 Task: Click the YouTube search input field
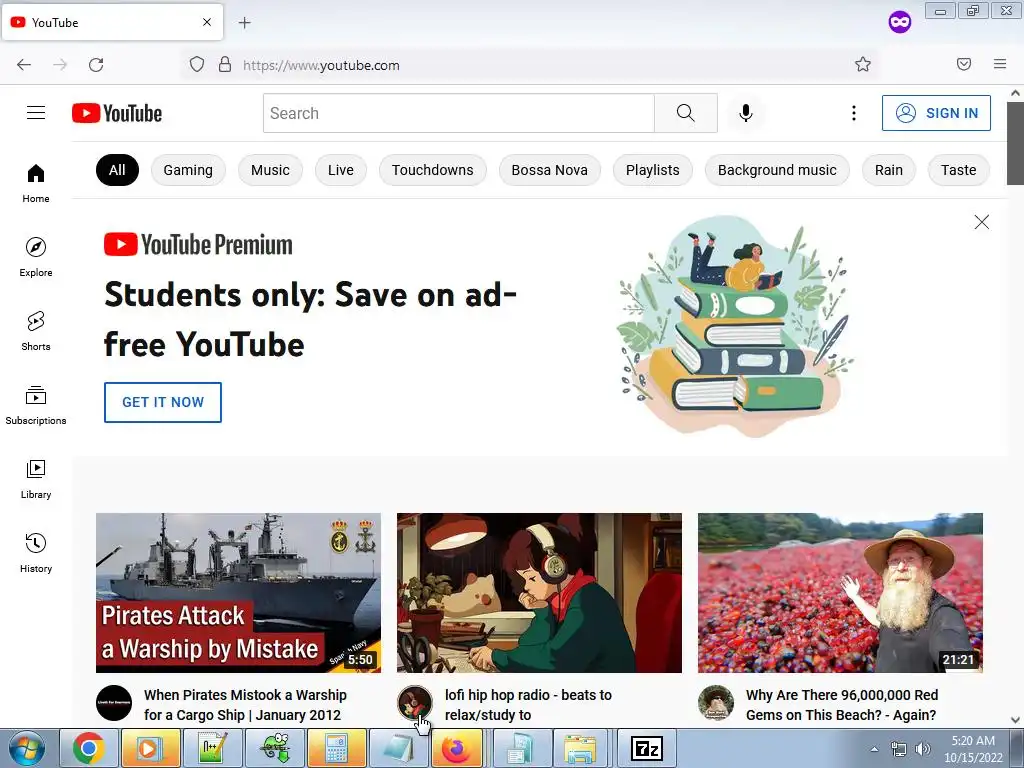458,113
